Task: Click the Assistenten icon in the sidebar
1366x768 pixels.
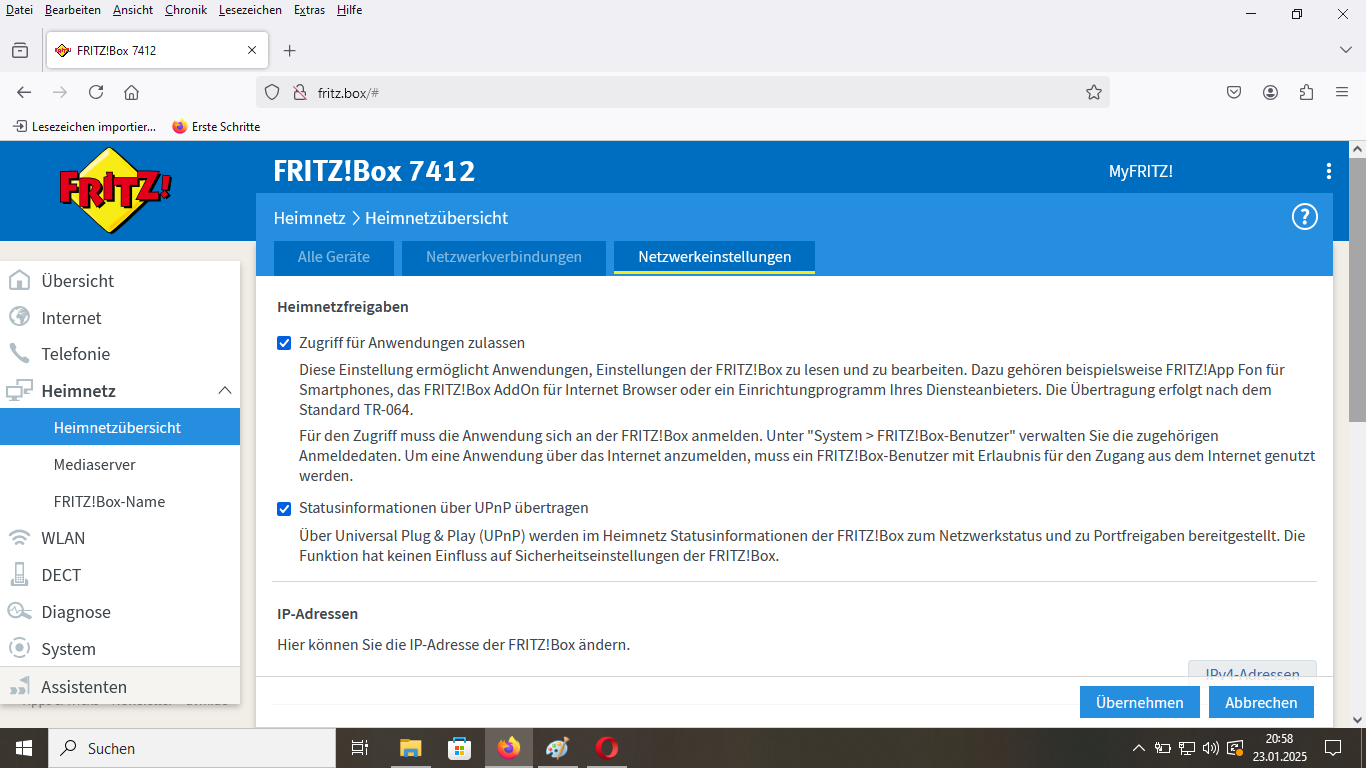Action: pyautogui.click(x=19, y=687)
